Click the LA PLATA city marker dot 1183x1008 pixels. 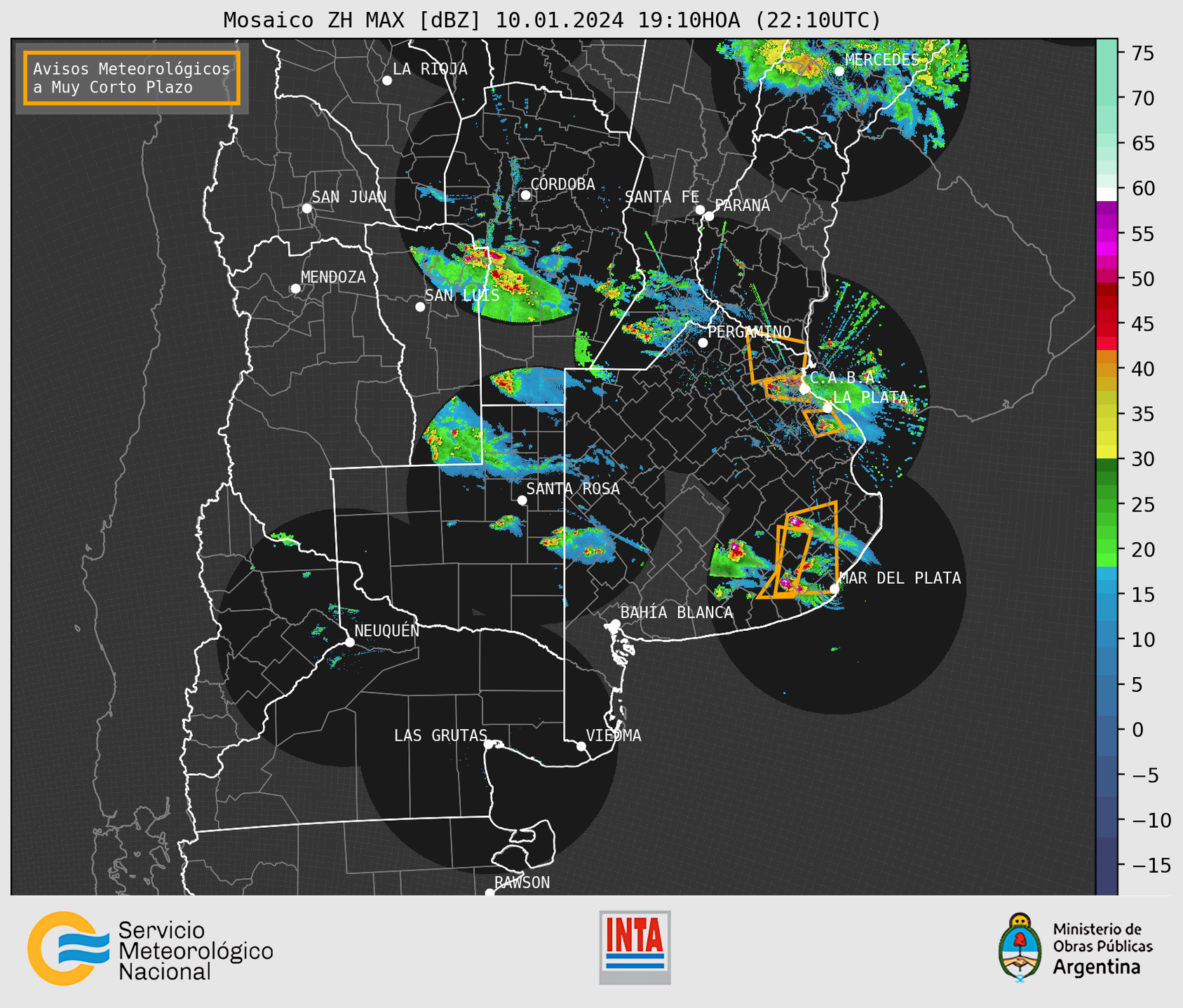[x=827, y=408]
